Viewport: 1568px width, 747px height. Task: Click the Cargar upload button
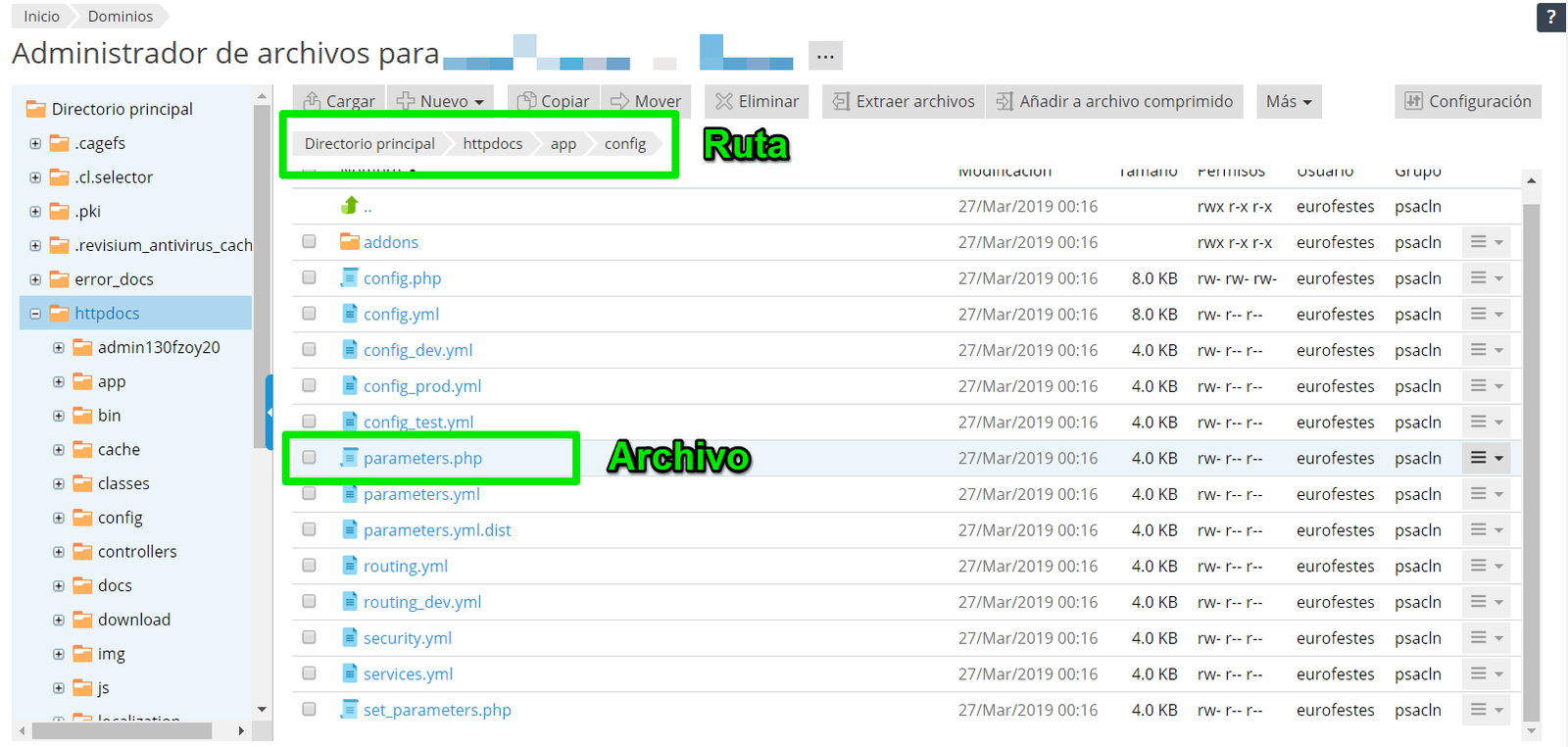(339, 101)
